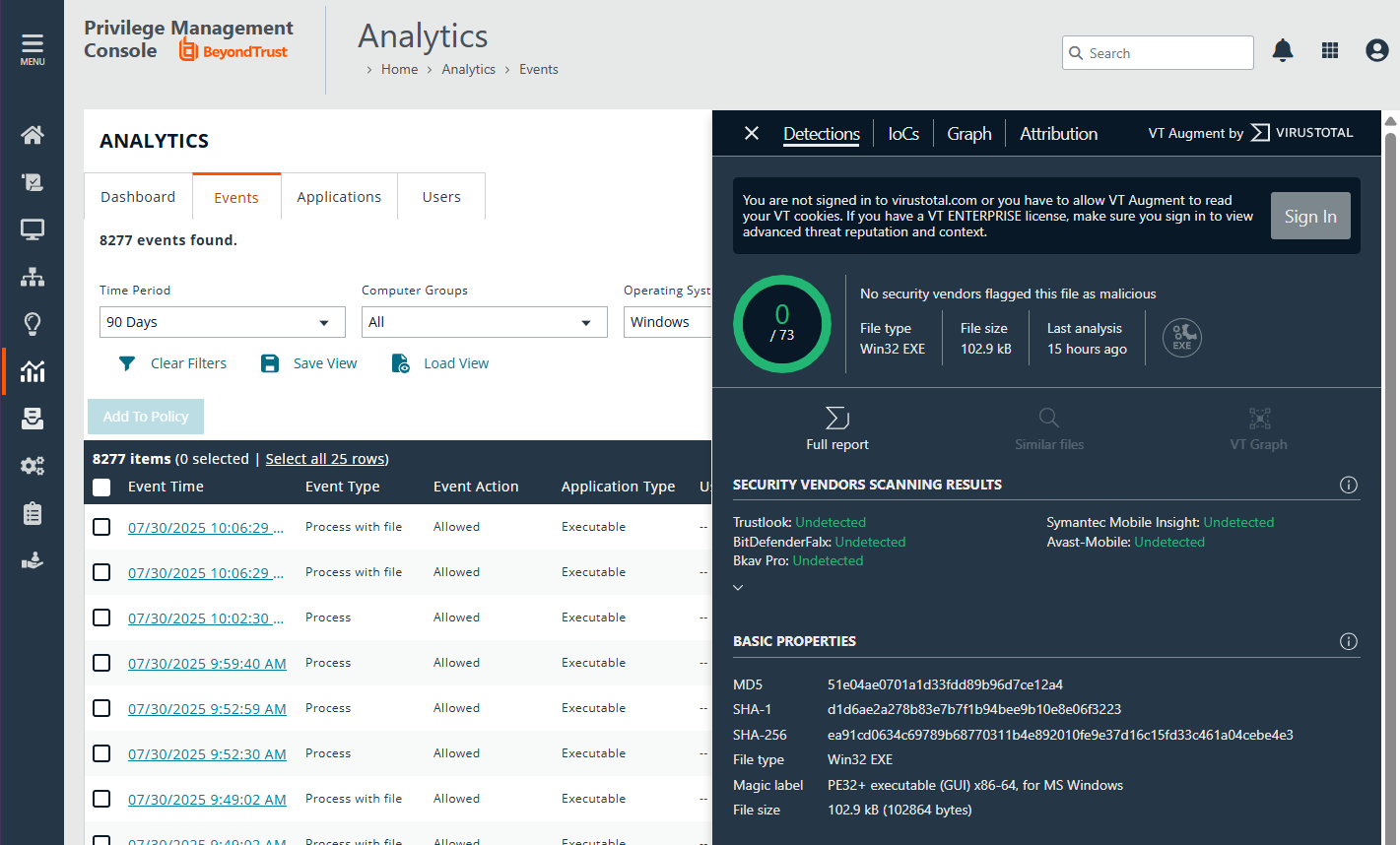This screenshot has height=845, width=1400.
Task: Select the SHA-256 hash value
Action: click(1060, 735)
